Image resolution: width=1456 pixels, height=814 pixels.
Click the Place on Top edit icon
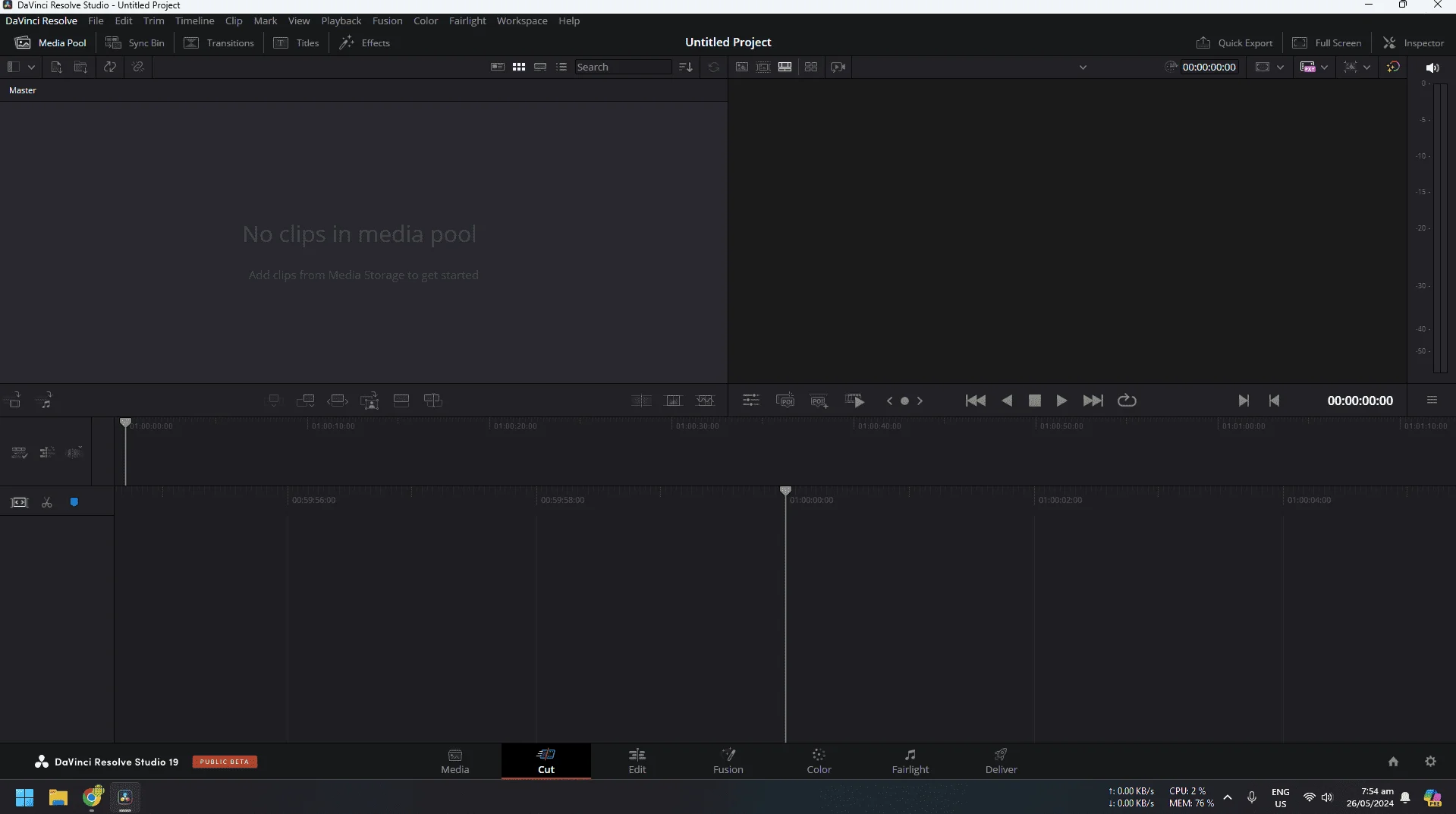(401, 401)
